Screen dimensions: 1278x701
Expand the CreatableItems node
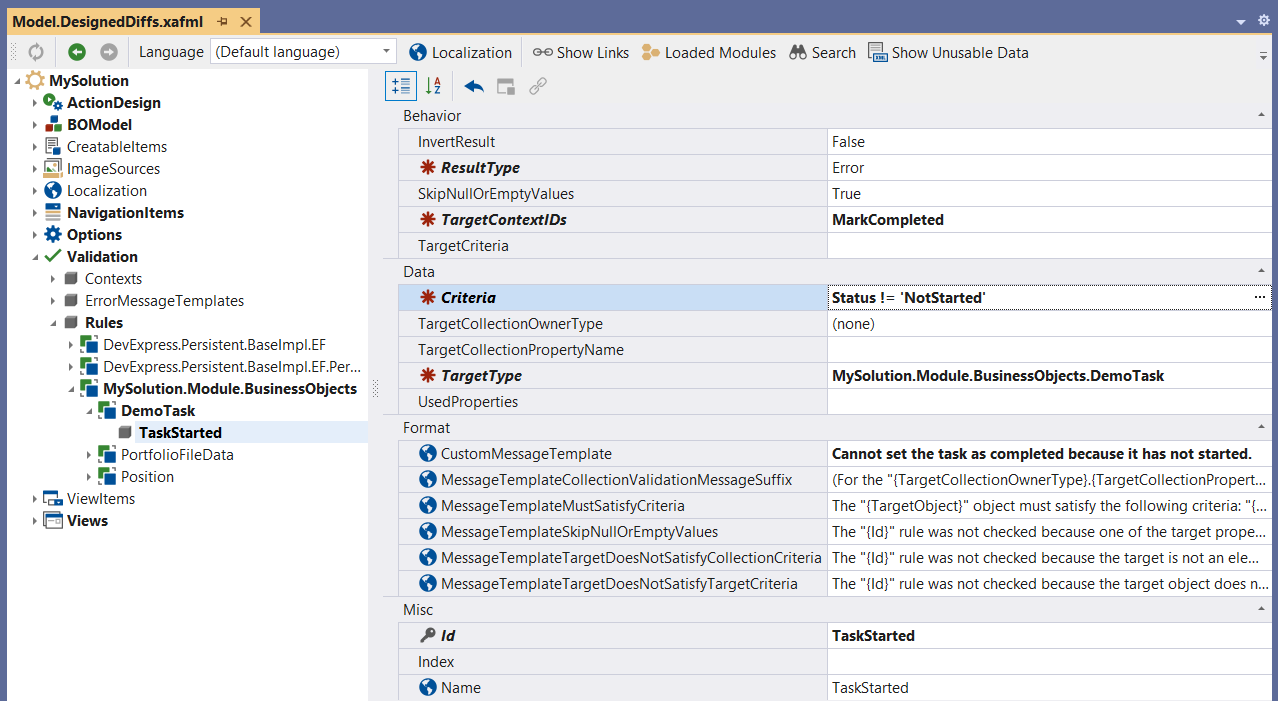click(x=34, y=147)
